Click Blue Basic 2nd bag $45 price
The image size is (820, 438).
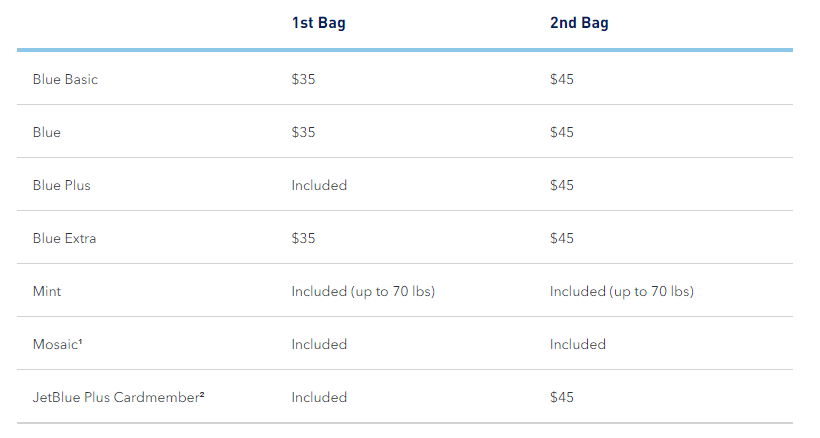[x=562, y=79]
